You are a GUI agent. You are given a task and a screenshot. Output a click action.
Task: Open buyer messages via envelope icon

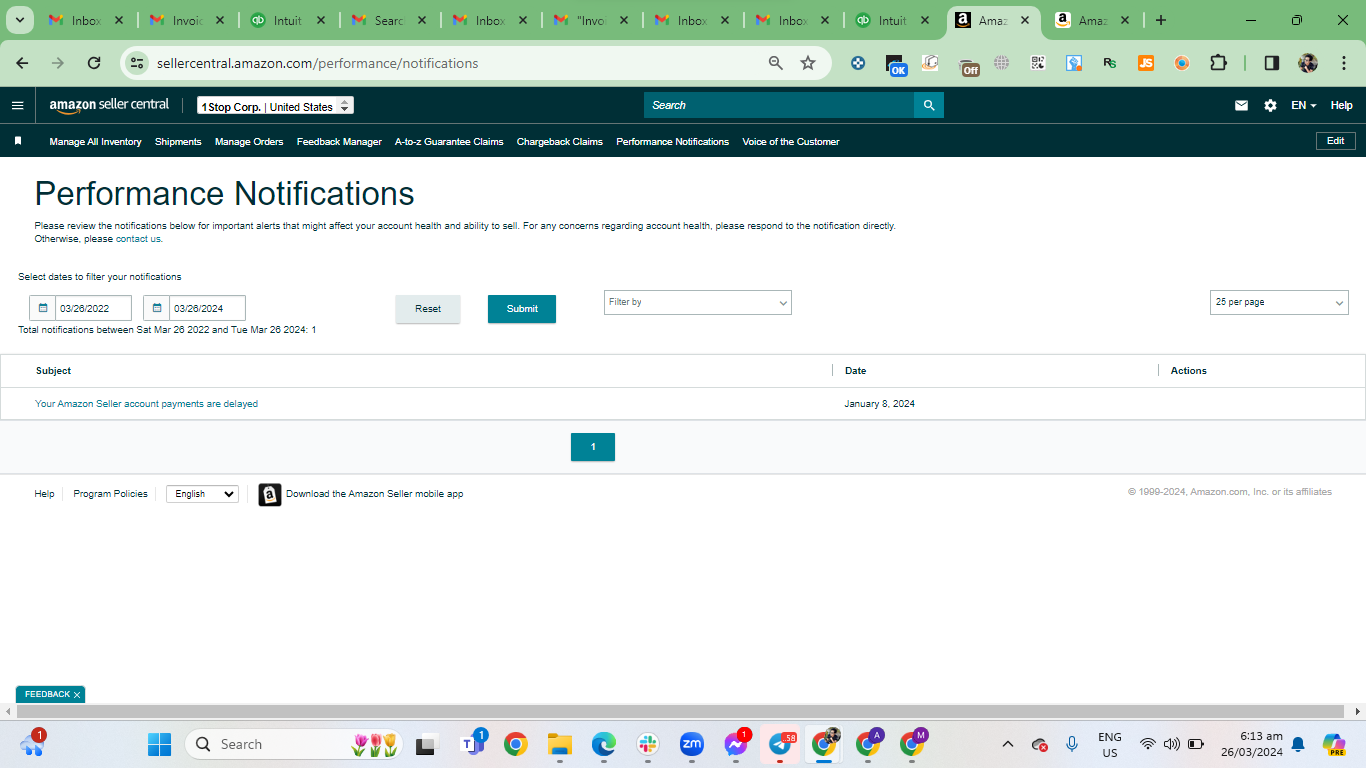click(1241, 105)
